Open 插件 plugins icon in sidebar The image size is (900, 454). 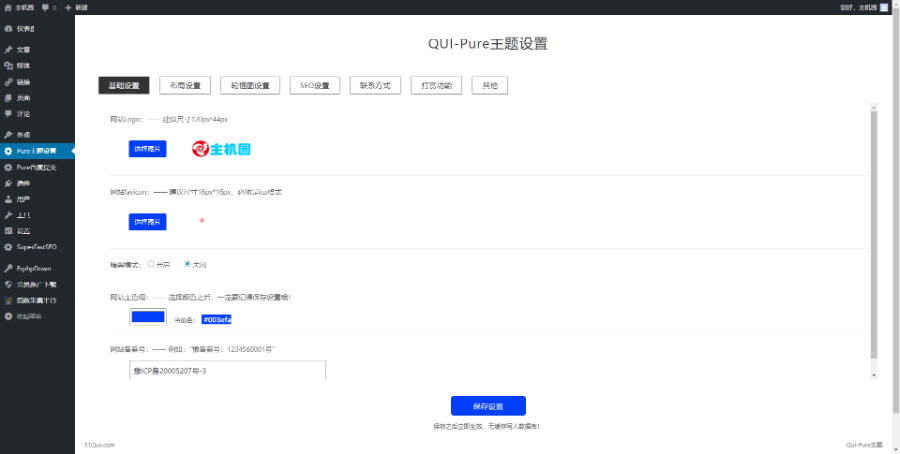click(8, 183)
